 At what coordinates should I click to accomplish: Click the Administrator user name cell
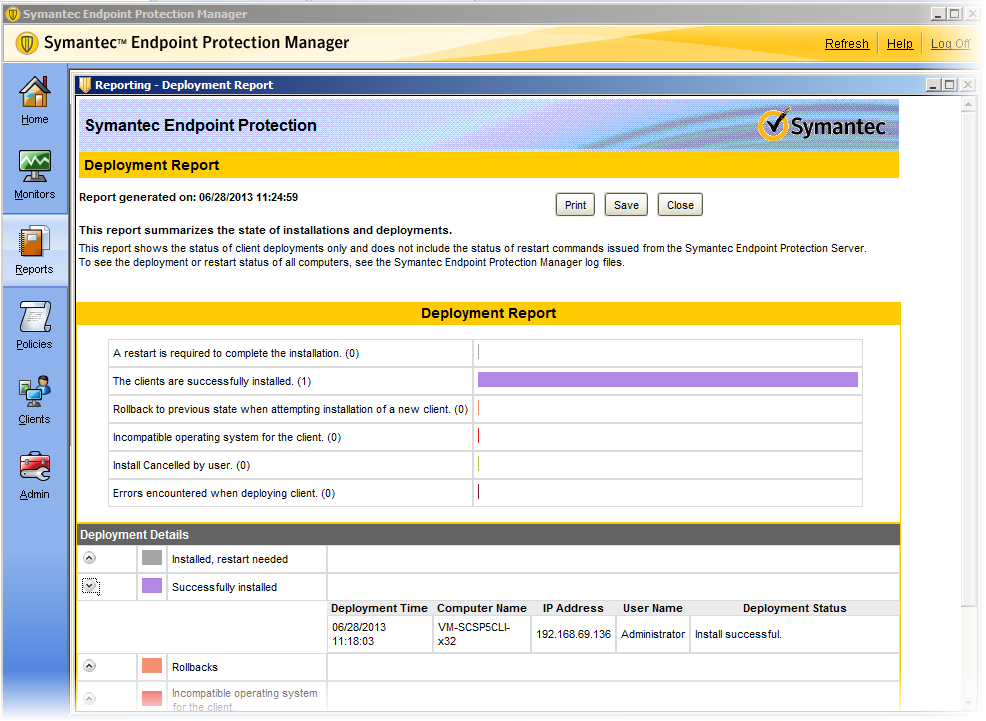(653, 634)
